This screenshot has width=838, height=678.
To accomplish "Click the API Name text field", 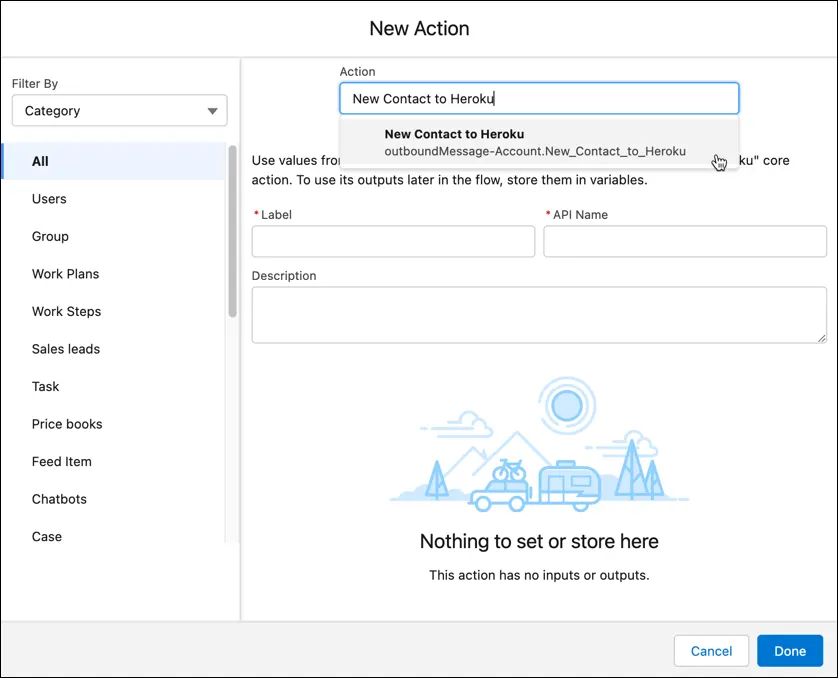I will tap(685, 241).
